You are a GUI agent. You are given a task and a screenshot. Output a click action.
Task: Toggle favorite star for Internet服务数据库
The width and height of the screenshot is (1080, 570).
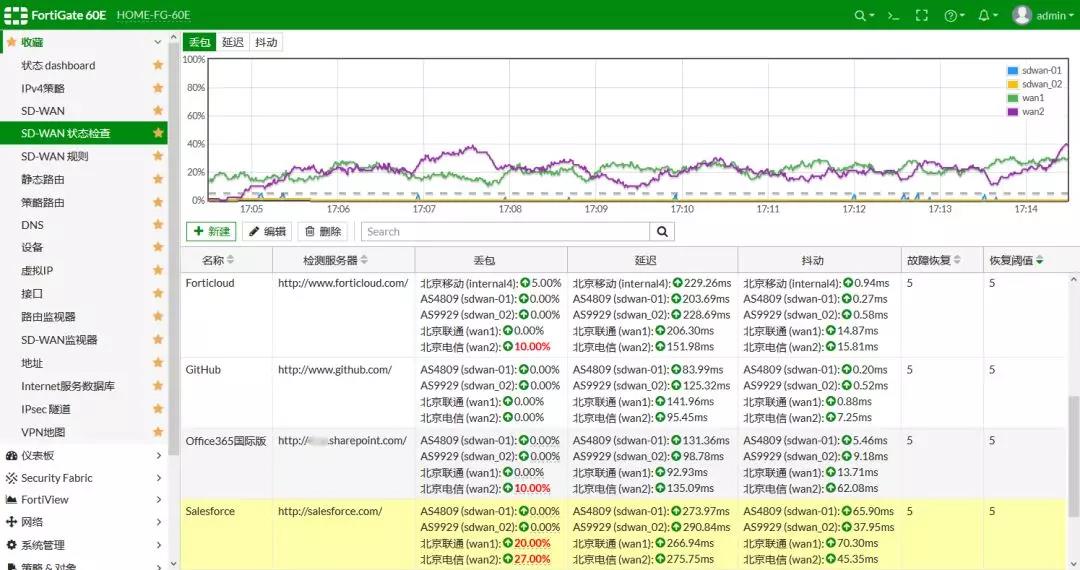coord(158,386)
